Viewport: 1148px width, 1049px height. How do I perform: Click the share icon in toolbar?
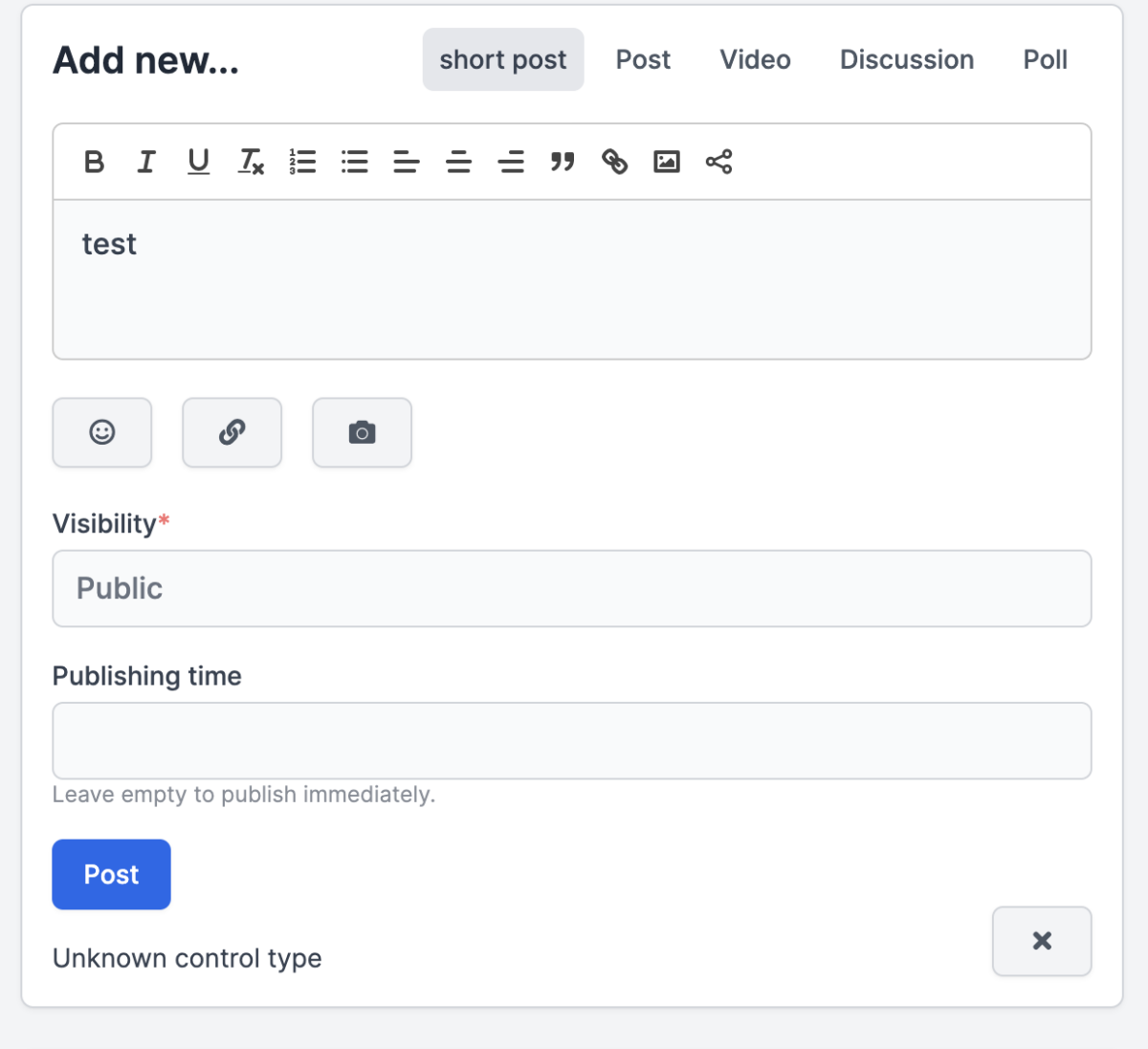(718, 162)
